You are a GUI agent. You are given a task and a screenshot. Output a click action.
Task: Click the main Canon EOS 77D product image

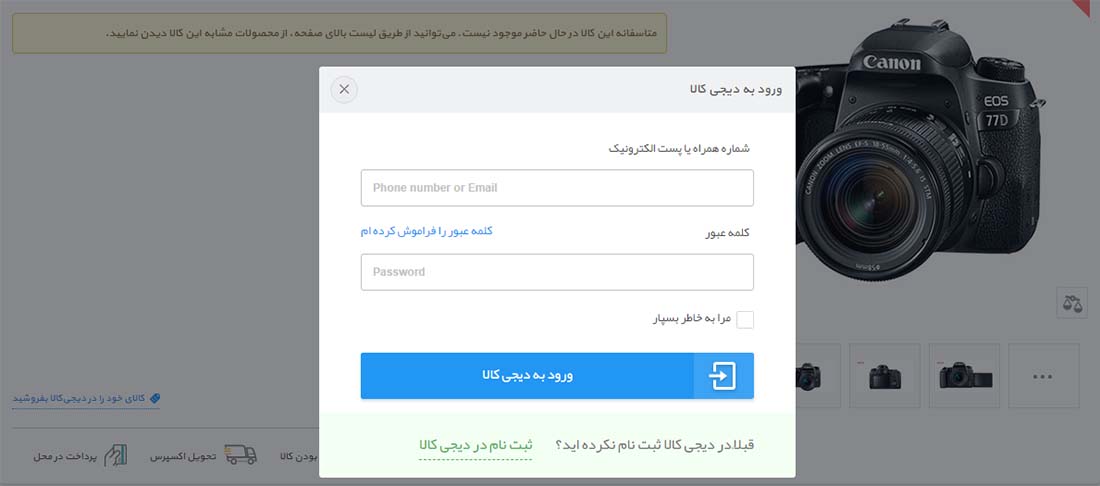920,151
